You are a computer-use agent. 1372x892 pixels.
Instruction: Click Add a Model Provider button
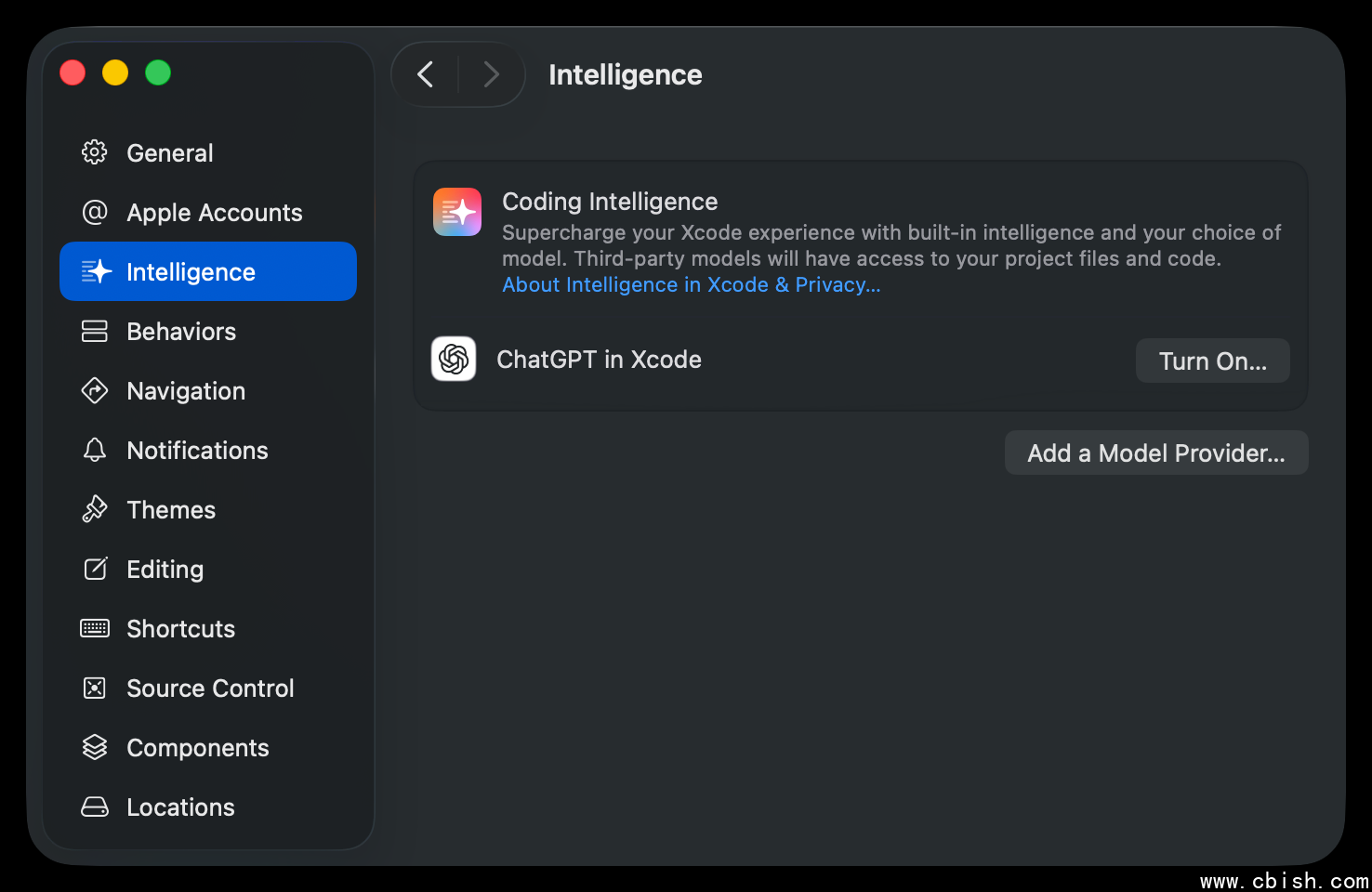(1156, 453)
